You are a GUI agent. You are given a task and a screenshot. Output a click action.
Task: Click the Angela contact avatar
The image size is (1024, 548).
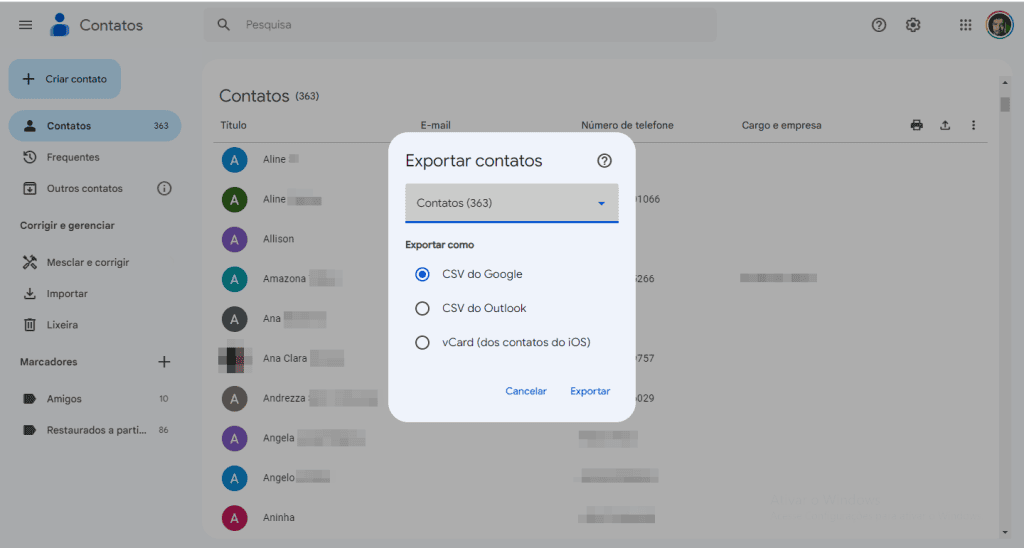[234, 438]
